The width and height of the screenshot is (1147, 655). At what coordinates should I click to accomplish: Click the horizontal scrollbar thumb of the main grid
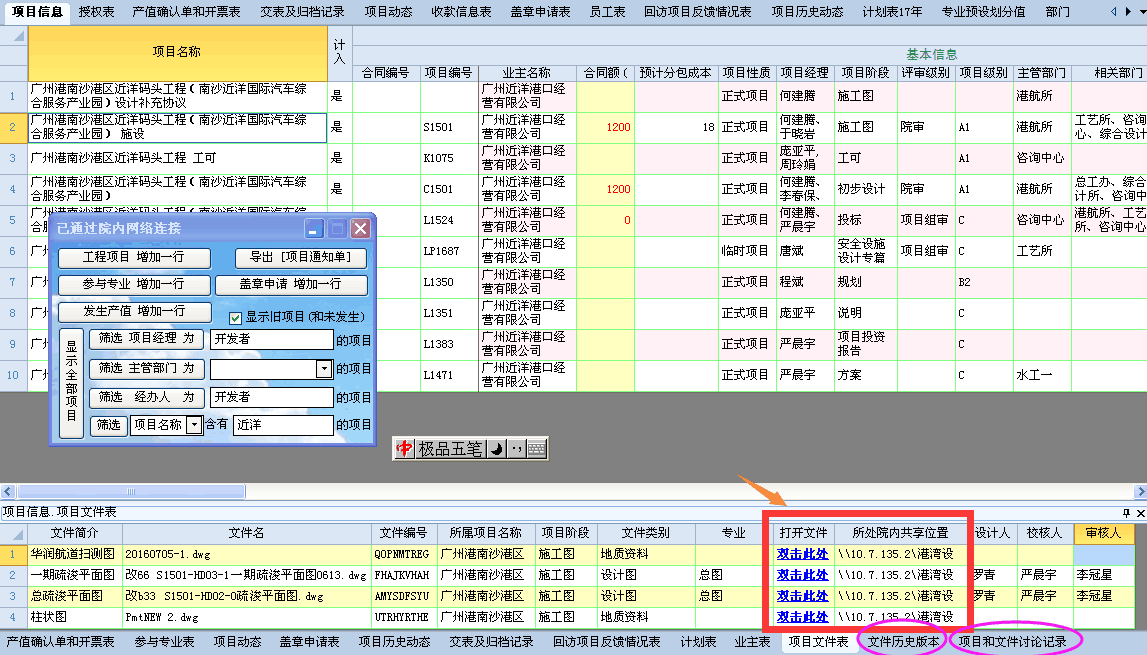[131, 491]
